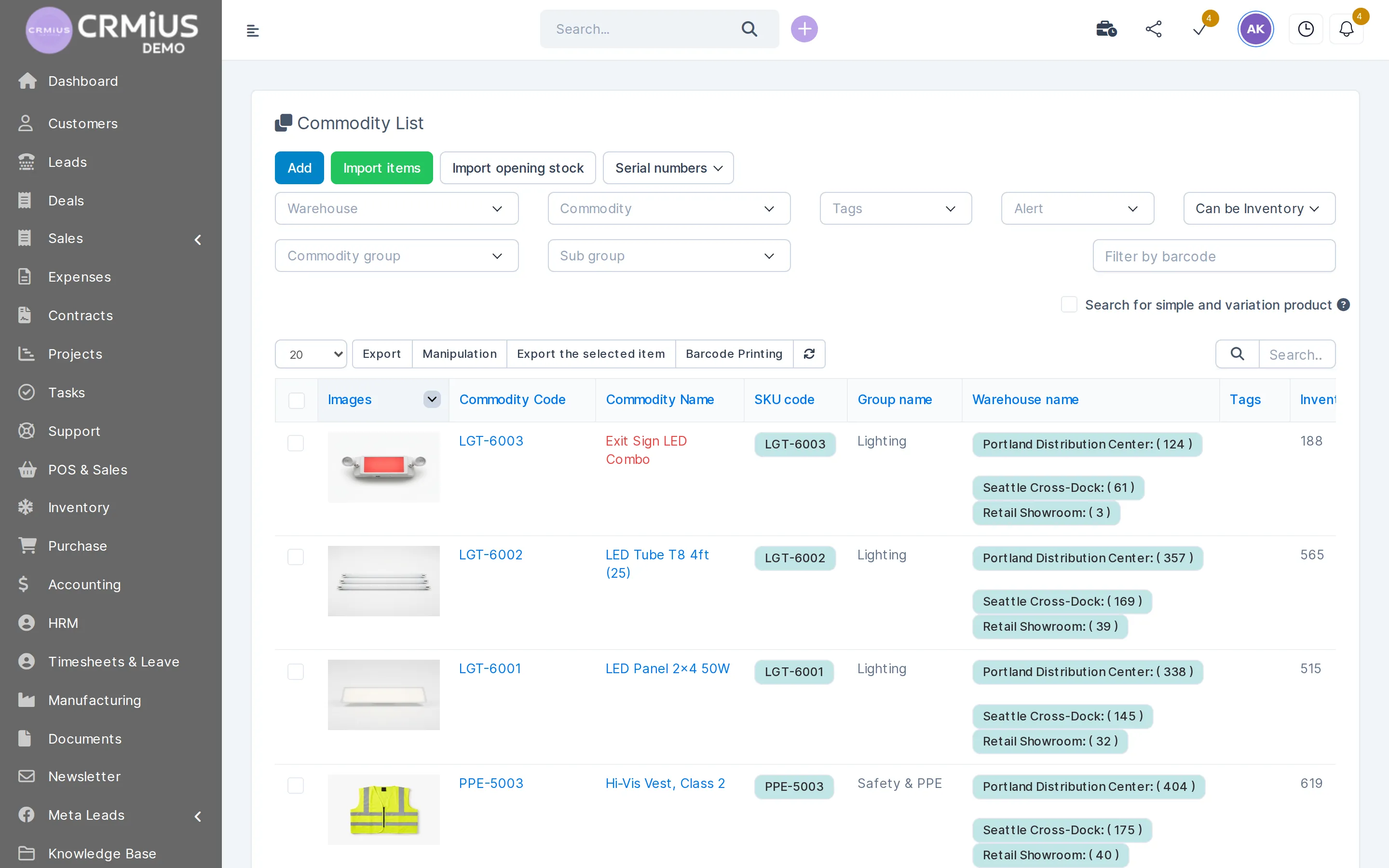Open Manufacturing in the sidebar
The height and width of the screenshot is (868, 1389).
point(95,700)
